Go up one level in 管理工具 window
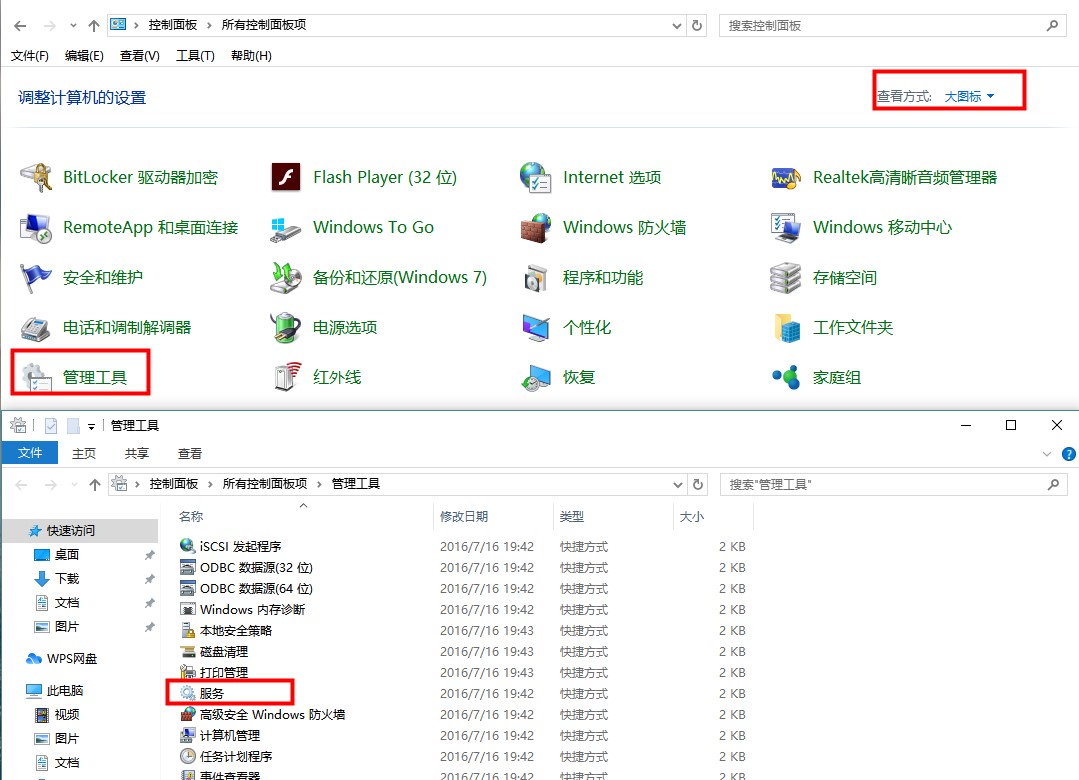 [95, 485]
